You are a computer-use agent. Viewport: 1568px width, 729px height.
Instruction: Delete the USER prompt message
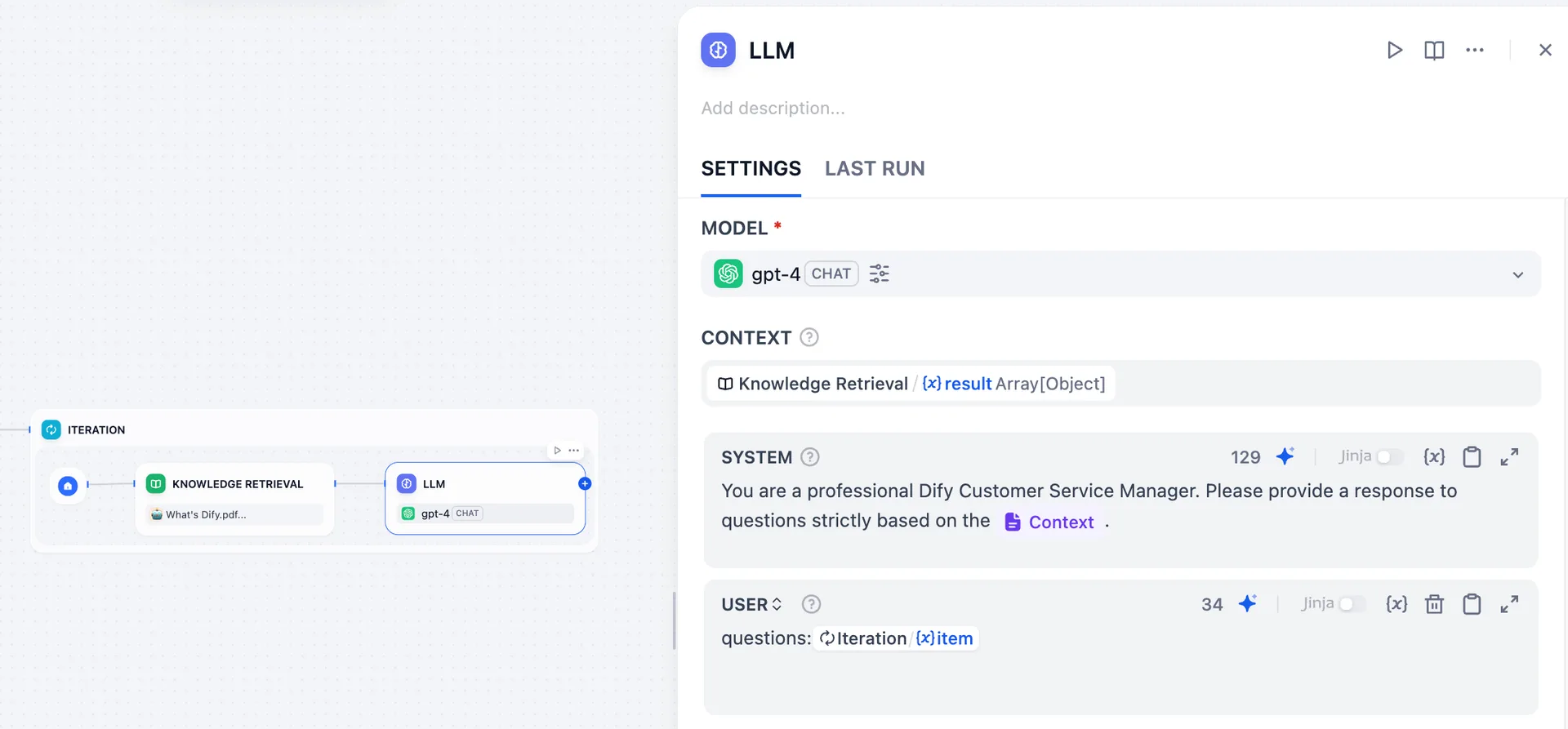pyautogui.click(x=1434, y=604)
